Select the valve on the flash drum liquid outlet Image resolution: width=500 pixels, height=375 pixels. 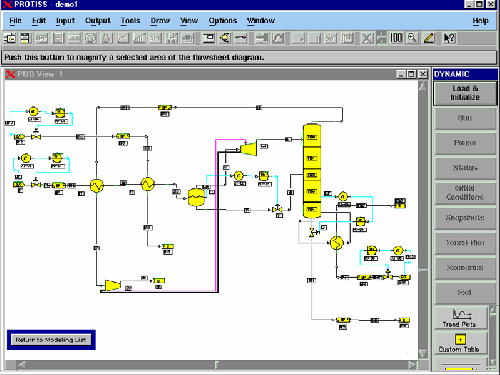pos(277,209)
